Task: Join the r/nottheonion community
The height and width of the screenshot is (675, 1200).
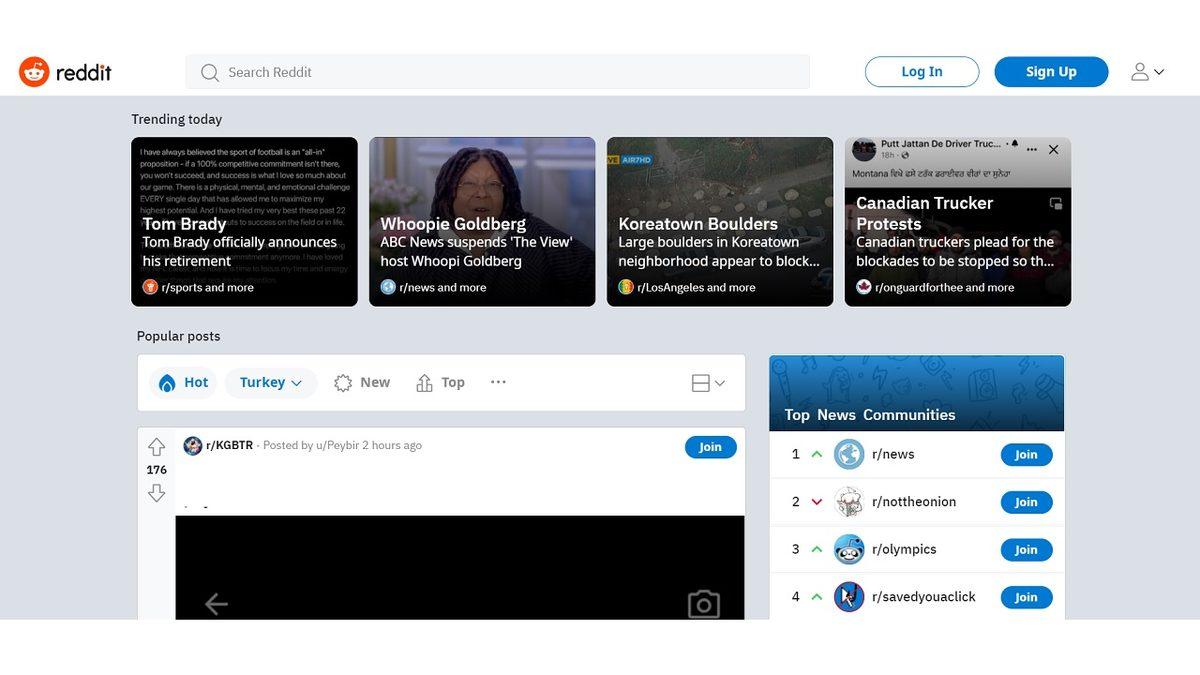Action: [1026, 501]
